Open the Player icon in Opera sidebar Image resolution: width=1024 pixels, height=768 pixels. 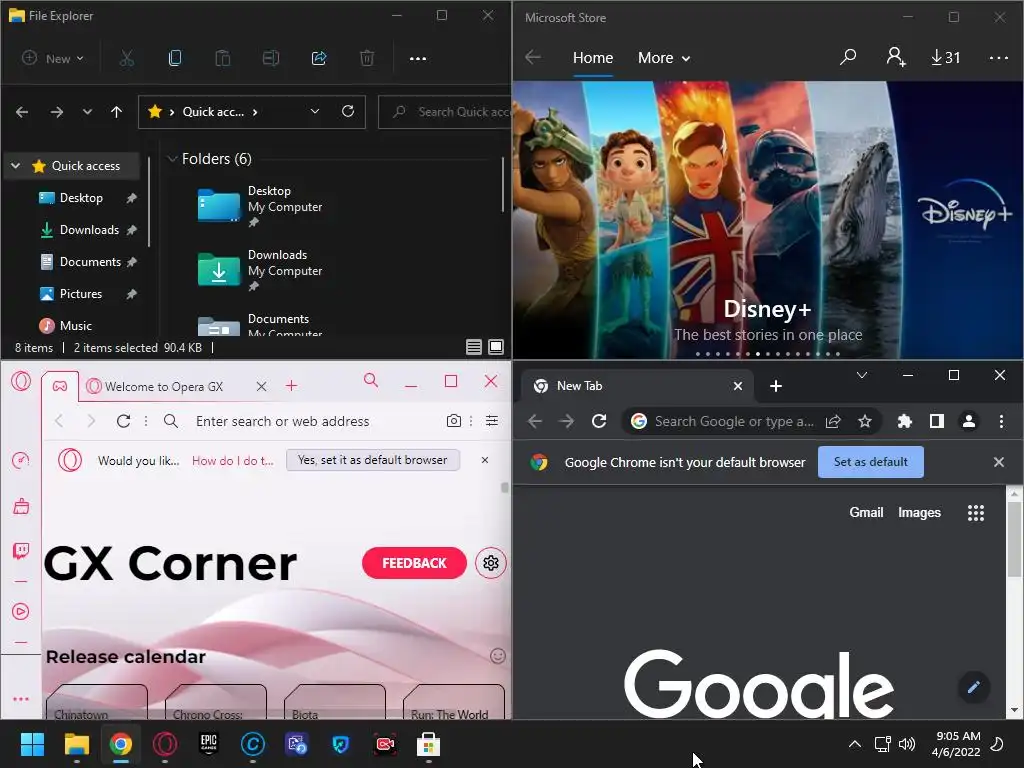tap(21, 612)
